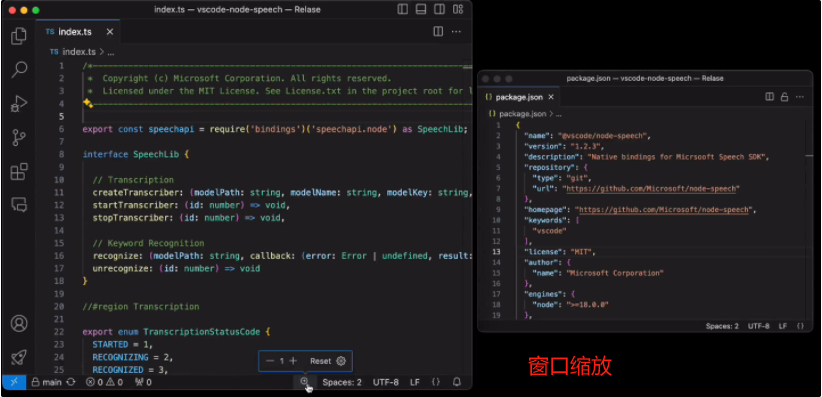Select language mode braces in index.ts window
The height and width of the screenshot is (397, 822).
[436, 382]
